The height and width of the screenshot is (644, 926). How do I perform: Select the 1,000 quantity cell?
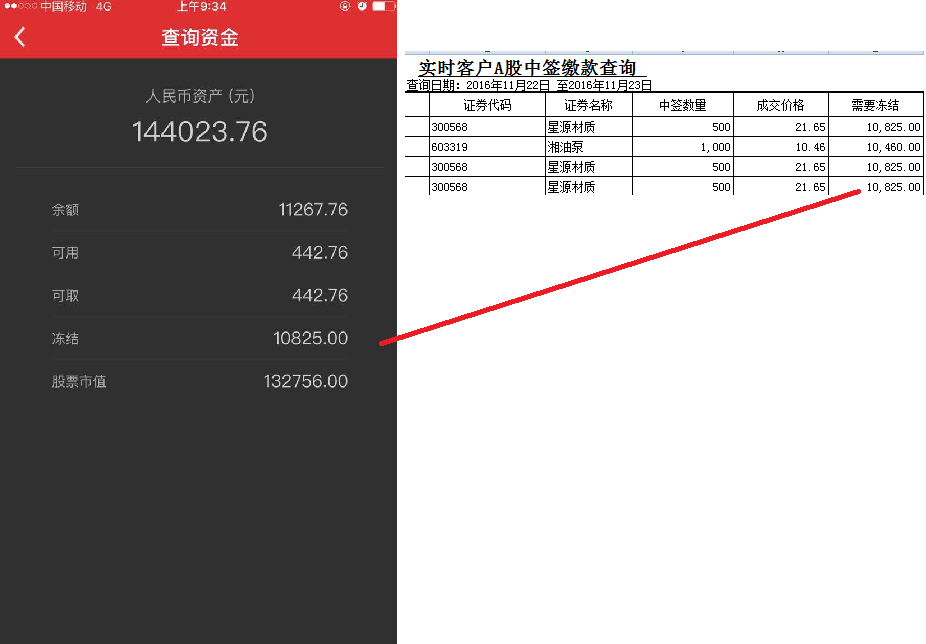pos(683,147)
